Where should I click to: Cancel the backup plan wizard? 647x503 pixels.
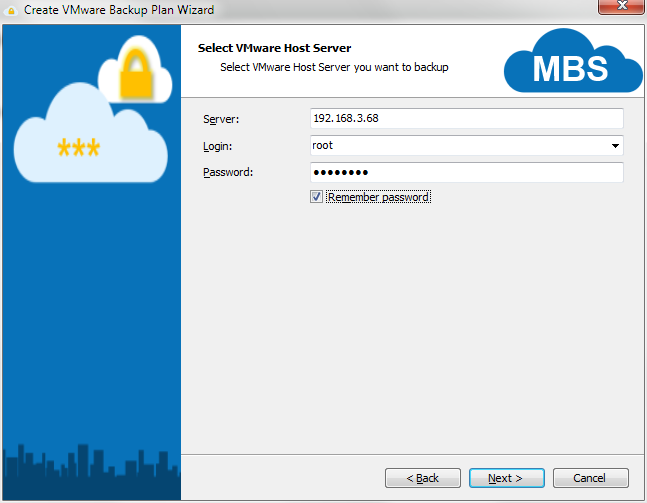pyautogui.click(x=590, y=478)
